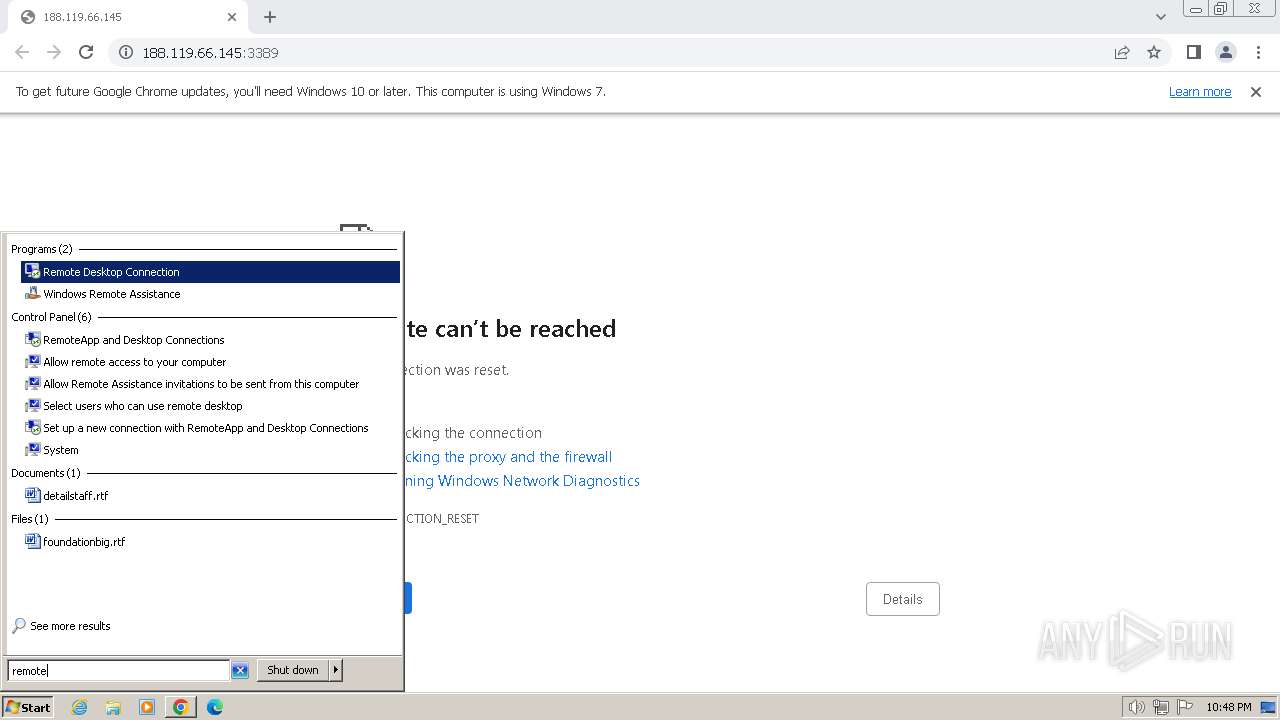Open Windows Remote Assistance

coord(210,294)
